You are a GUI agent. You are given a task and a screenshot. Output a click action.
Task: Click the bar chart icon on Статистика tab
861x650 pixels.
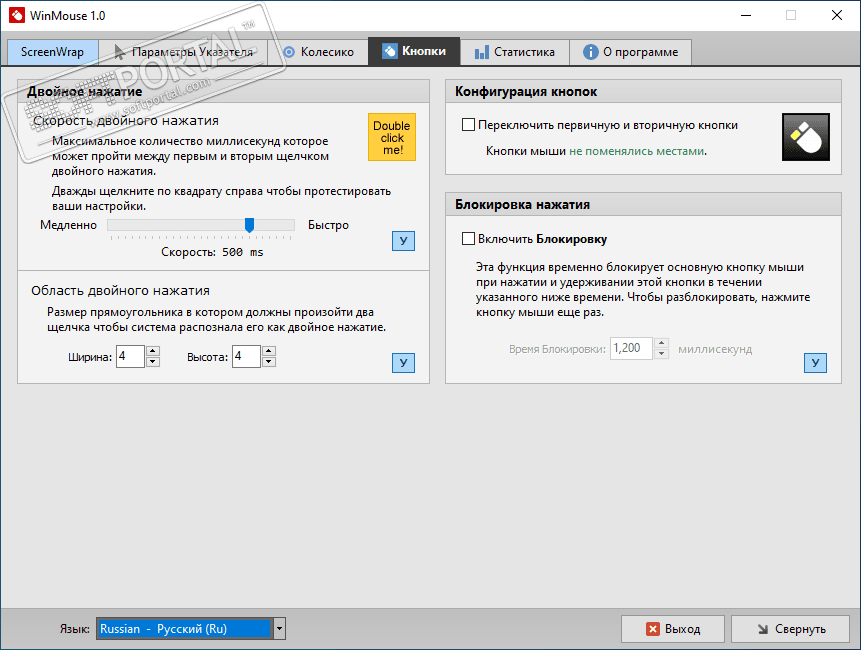coord(482,52)
